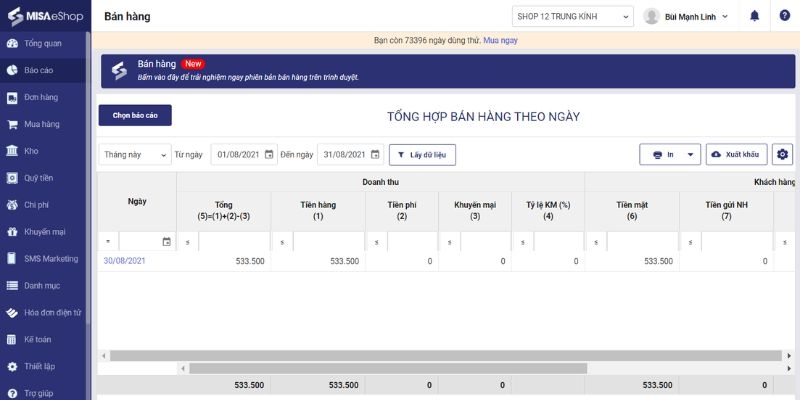Click right arrow of table scrollbar
Viewport: 800px width, 400px height.
[x=790, y=356]
